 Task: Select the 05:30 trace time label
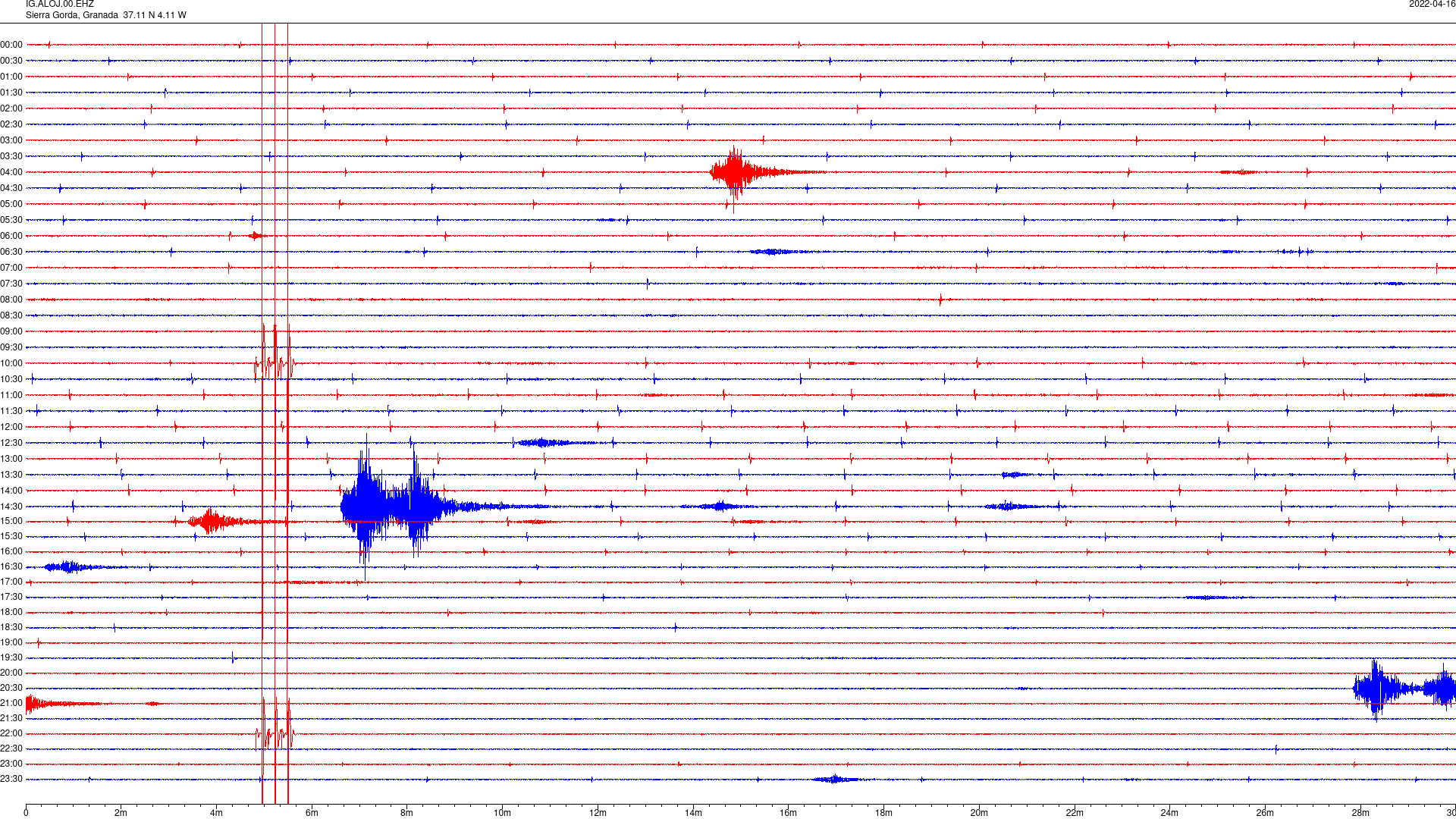[x=11, y=220]
